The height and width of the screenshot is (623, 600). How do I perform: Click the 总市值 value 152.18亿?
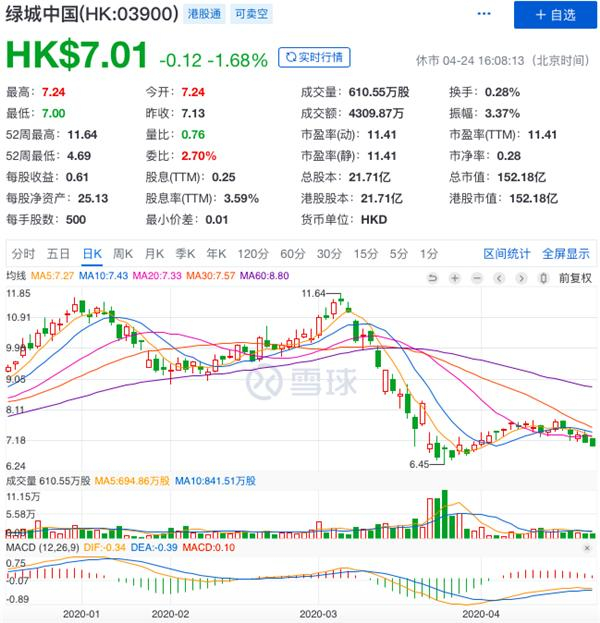click(x=522, y=177)
